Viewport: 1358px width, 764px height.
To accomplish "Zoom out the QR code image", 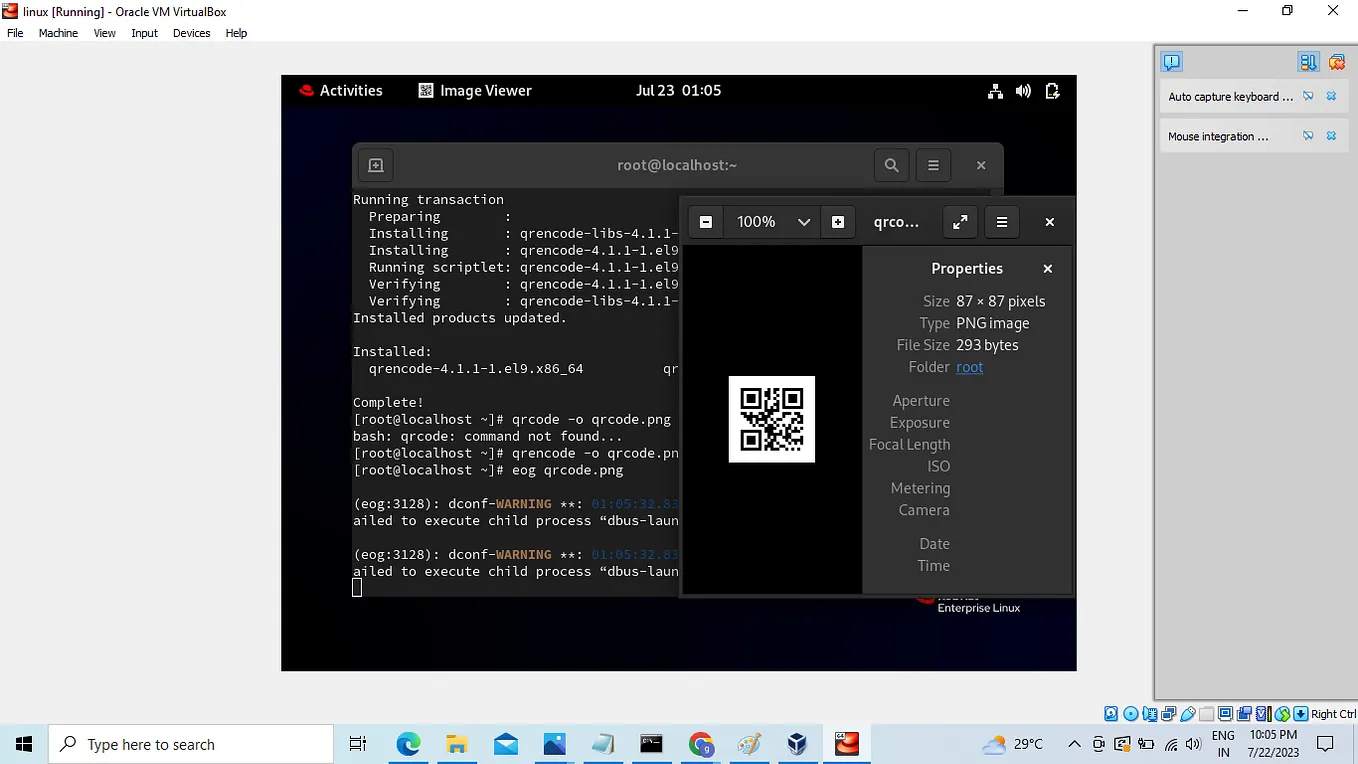I will point(705,222).
